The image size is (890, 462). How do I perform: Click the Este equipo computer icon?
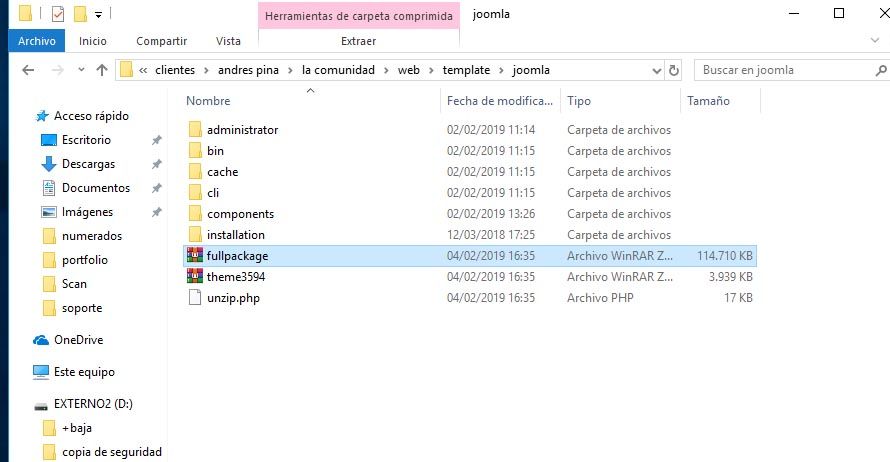point(41,372)
